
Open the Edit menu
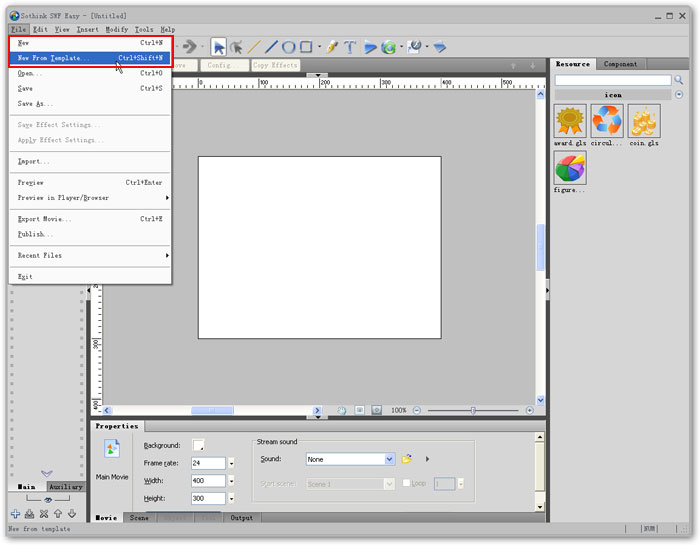40,29
